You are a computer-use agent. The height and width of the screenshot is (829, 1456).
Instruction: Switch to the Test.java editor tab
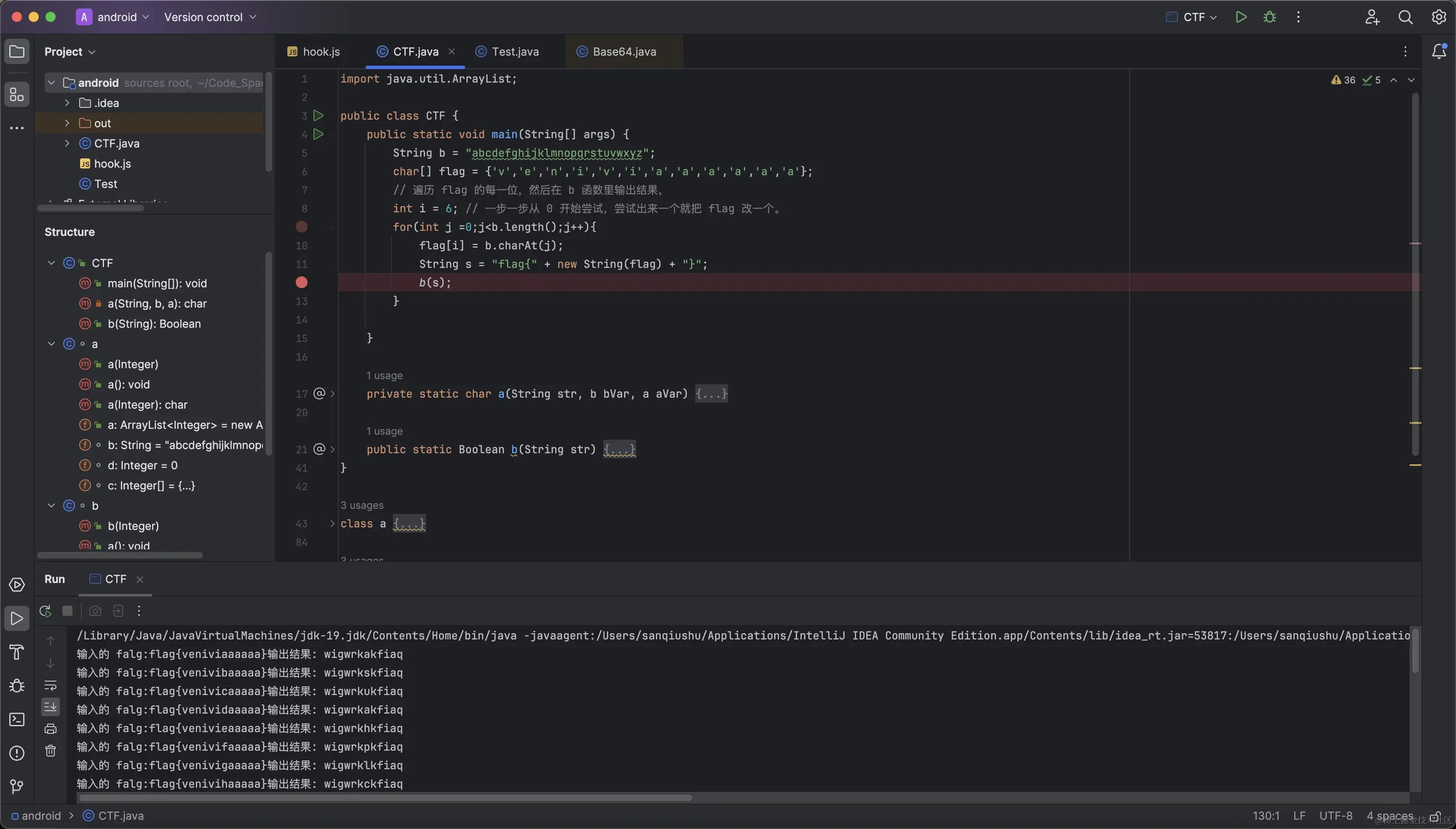514,52
